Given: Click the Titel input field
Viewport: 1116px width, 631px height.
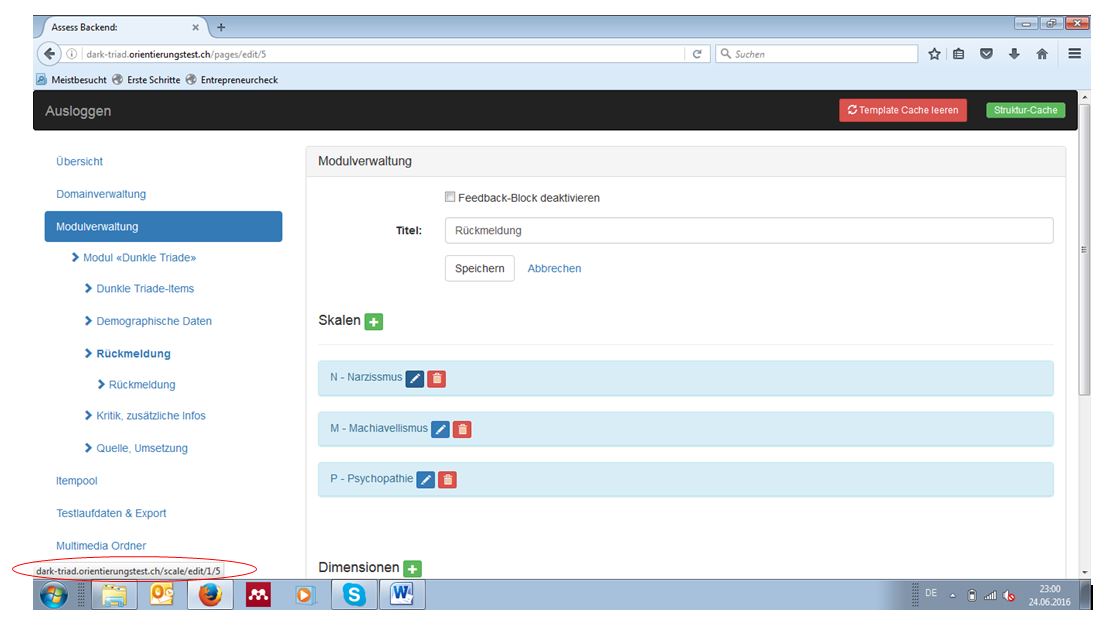Looking at the screenshot, I should 749,230.
